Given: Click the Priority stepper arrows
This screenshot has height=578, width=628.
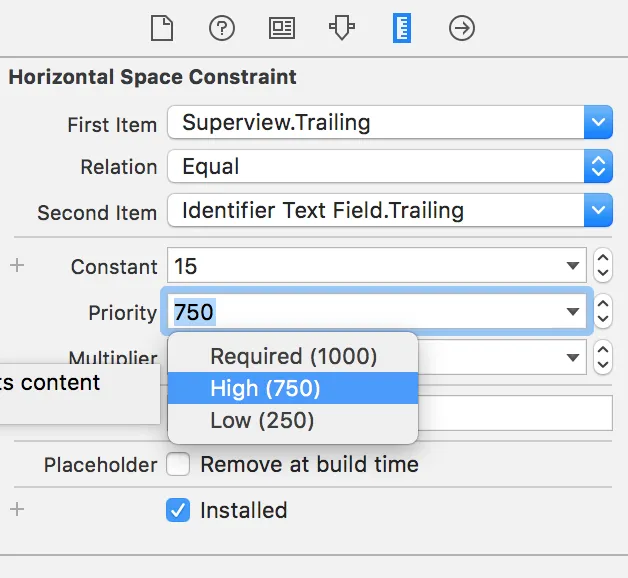Looking at the screenshot, I should [x=603, y=312].
